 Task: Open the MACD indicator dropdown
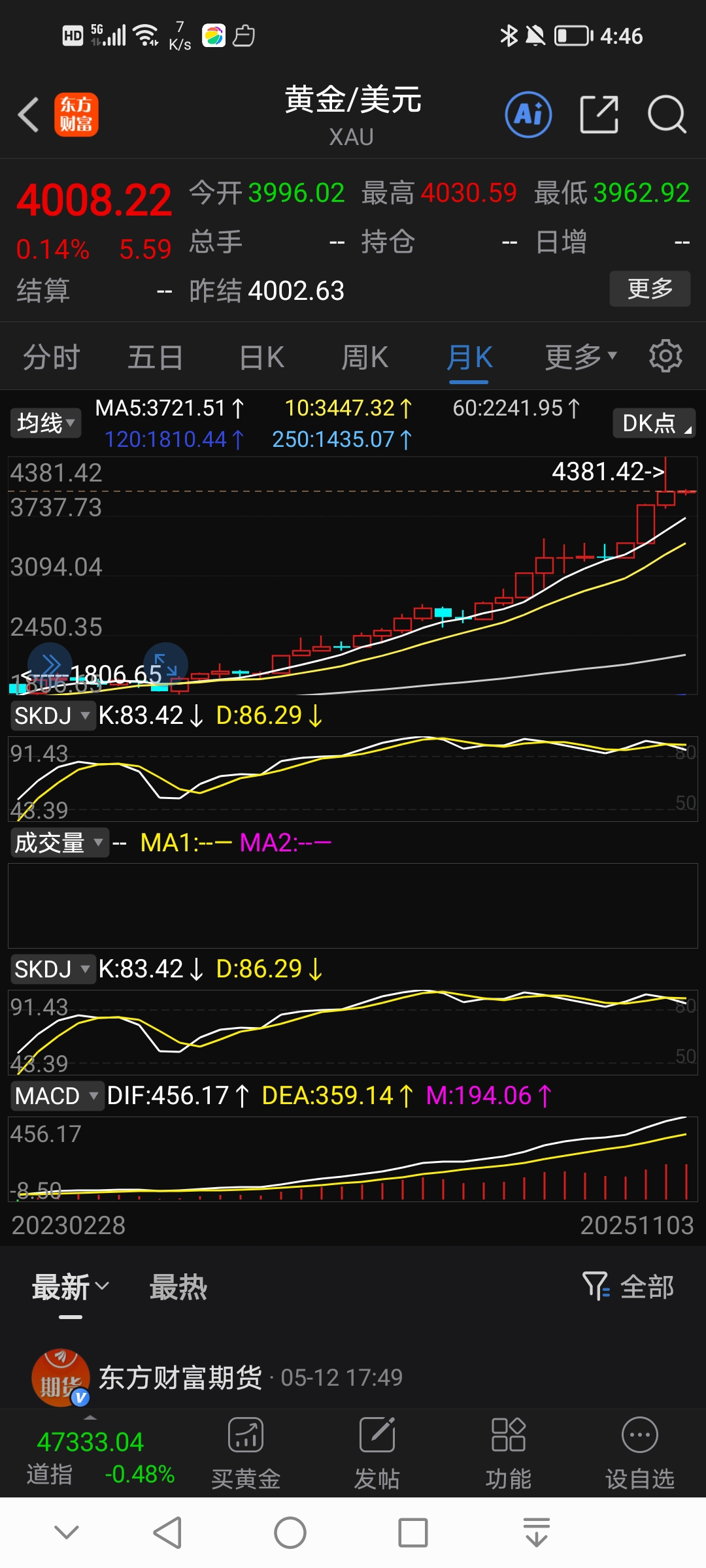pos(57,1096)
